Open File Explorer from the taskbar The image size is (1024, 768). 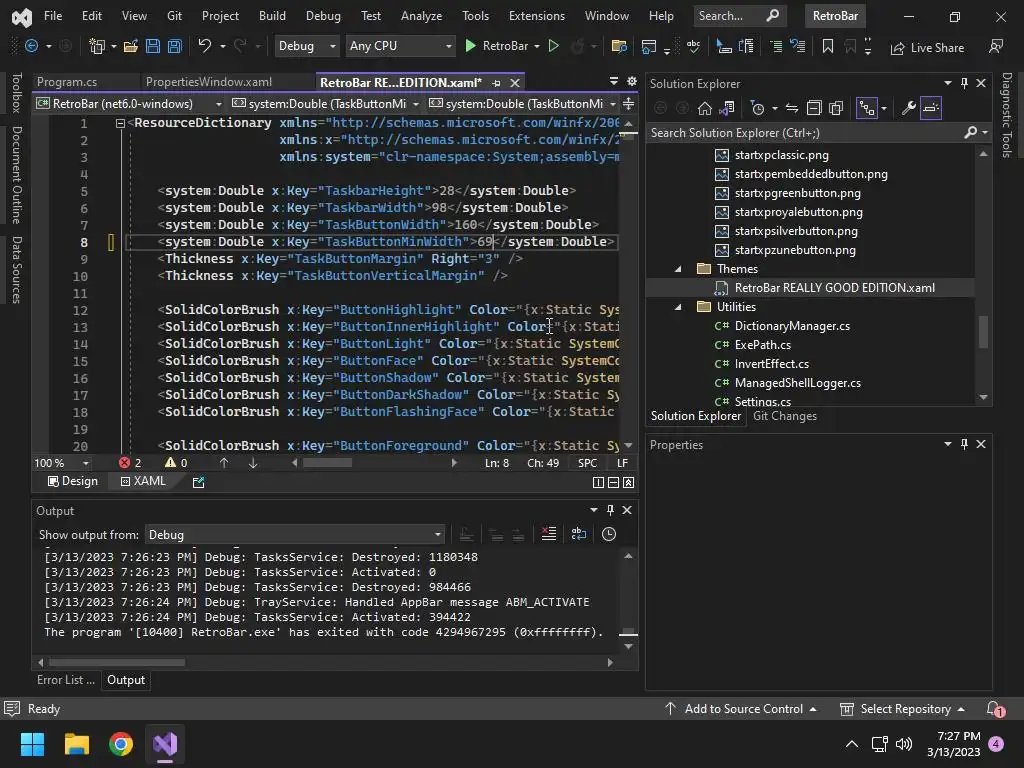[x=76, y=744]
